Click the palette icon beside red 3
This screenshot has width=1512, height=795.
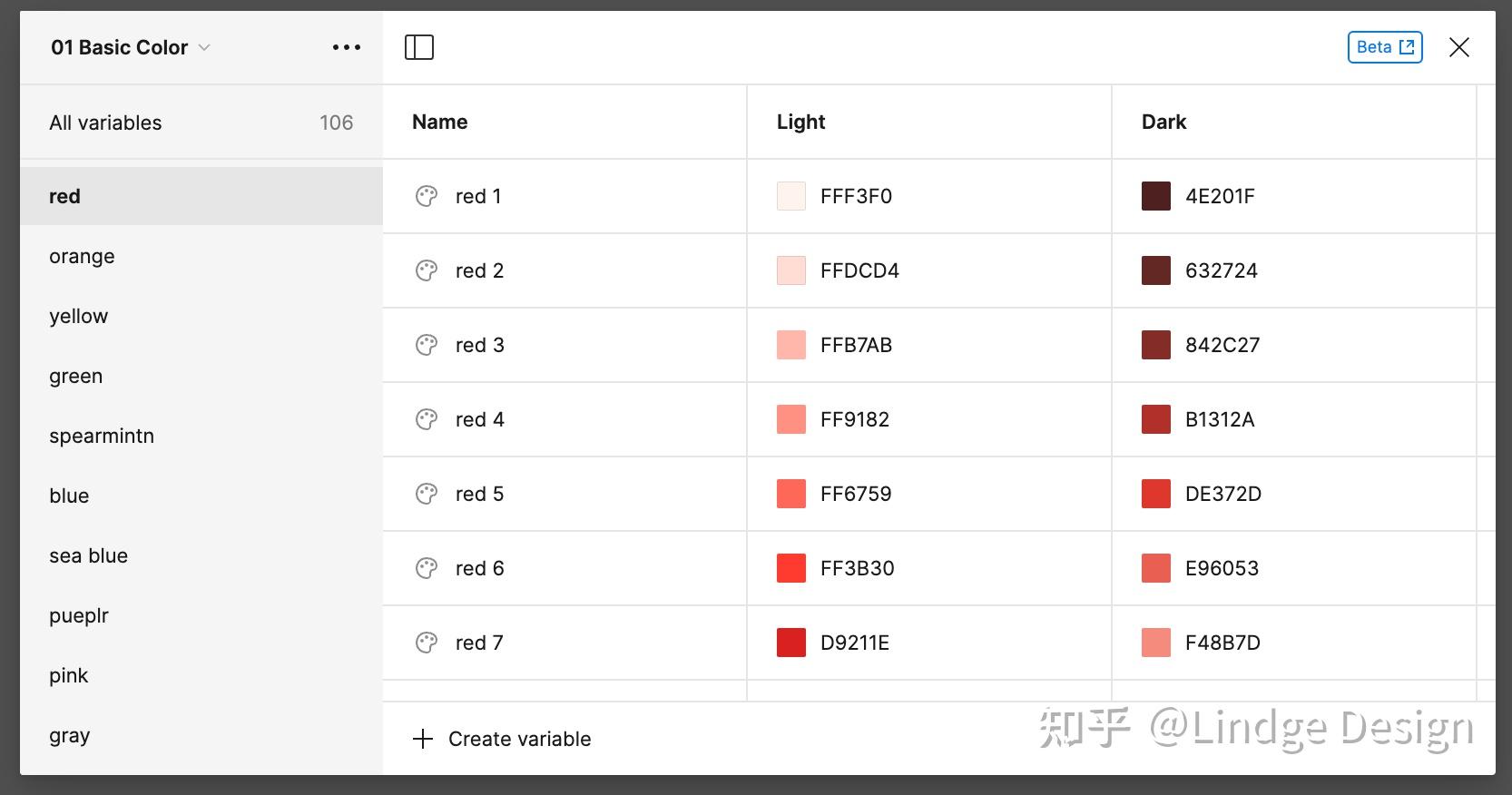click(x=427, y=345)
